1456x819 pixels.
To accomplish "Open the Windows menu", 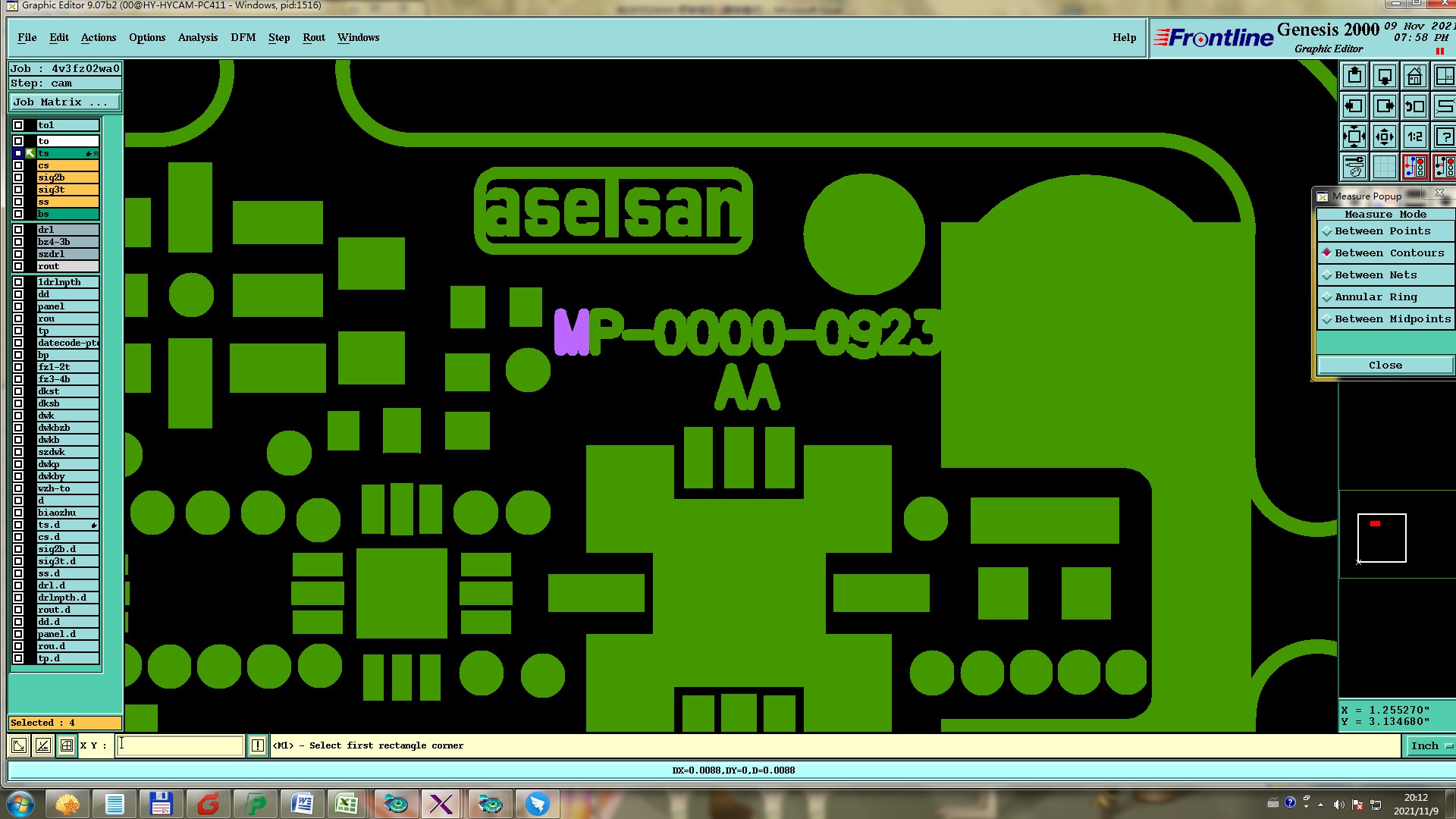I will [359, 37].
